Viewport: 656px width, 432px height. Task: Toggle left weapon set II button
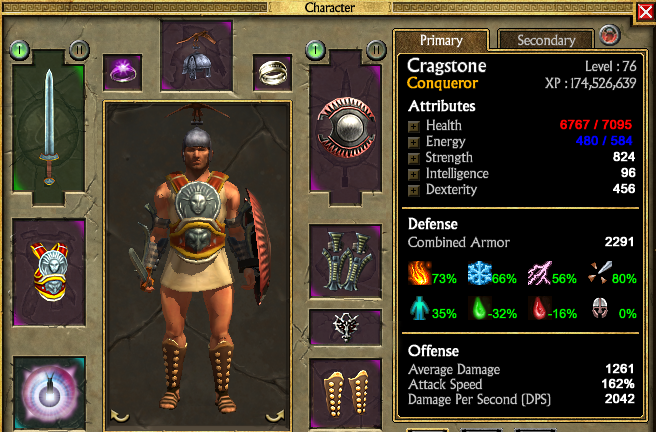pos(79,50)
